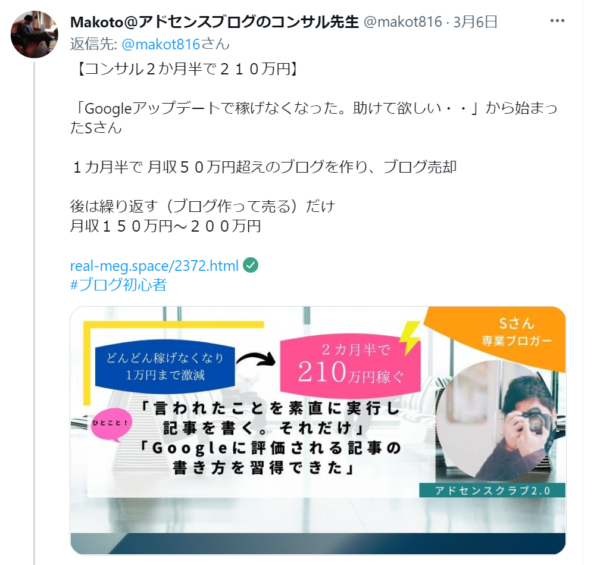Click the 【コンサル２か月半で２１０万円】 tweet headline
This screenshot has height=565, width=600.
186,70
